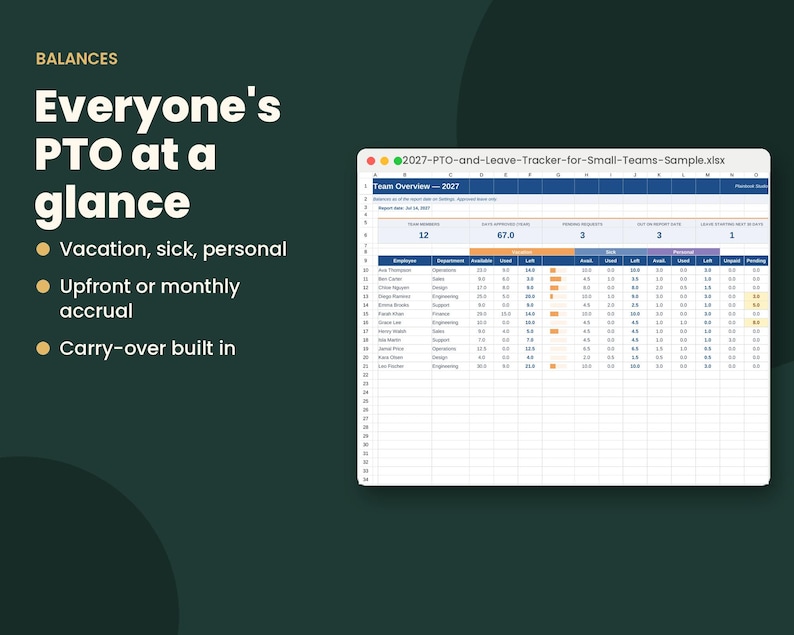Select the Unpaid column header cell

pyautogui.click(x=732, y=261)
